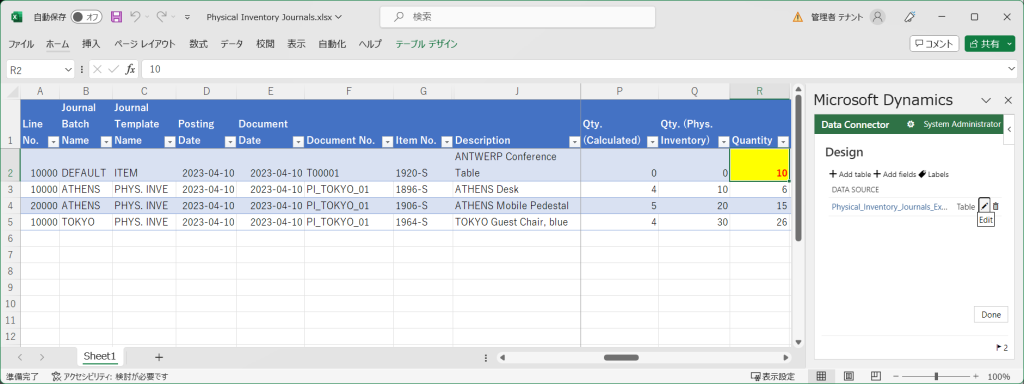1024x384 pixels.
Task: Open the Quantity column filter dropdown
Action: 783,141
